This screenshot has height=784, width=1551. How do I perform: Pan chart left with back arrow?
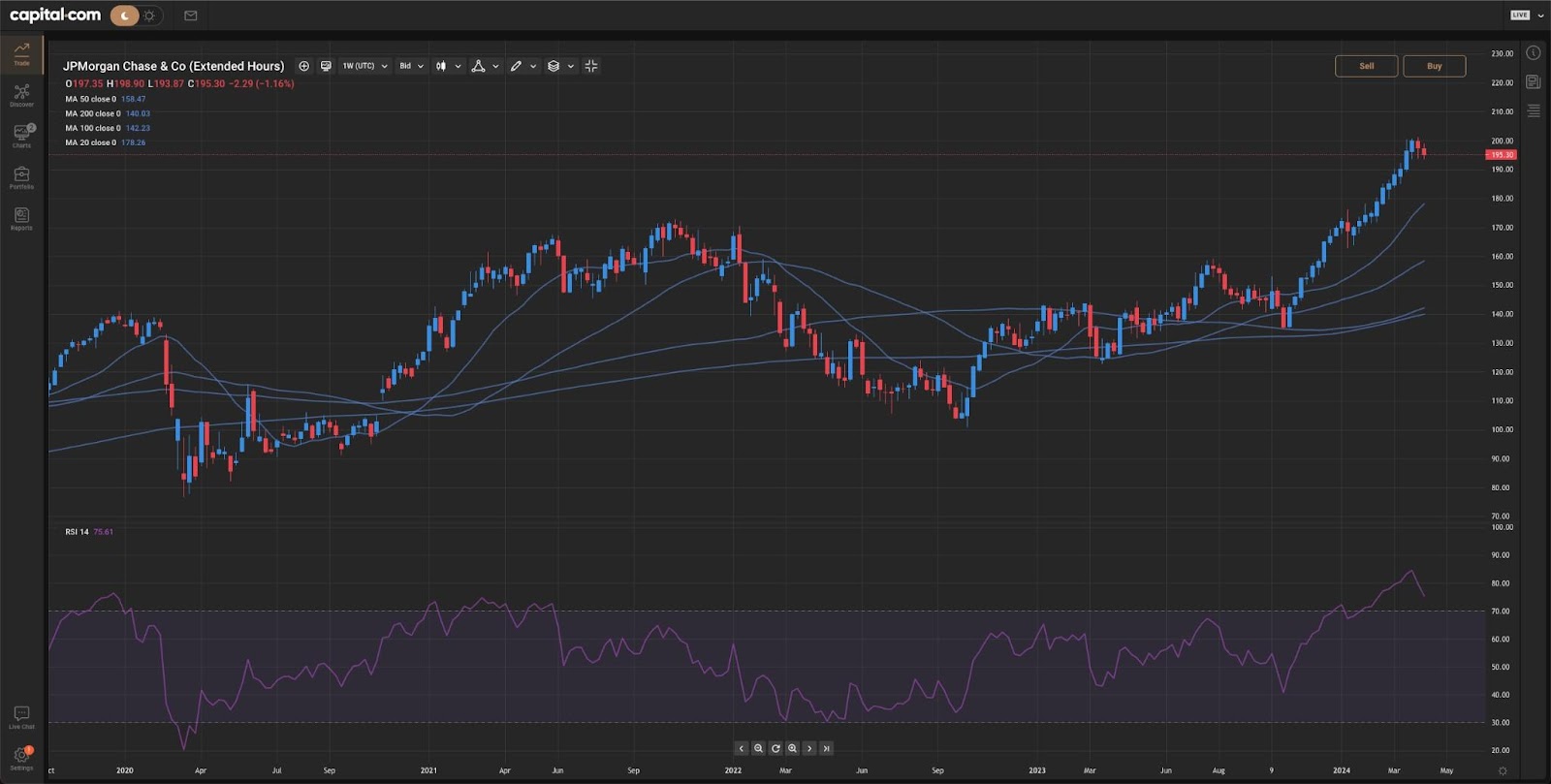pyautogui.click(x=742, y=748)
